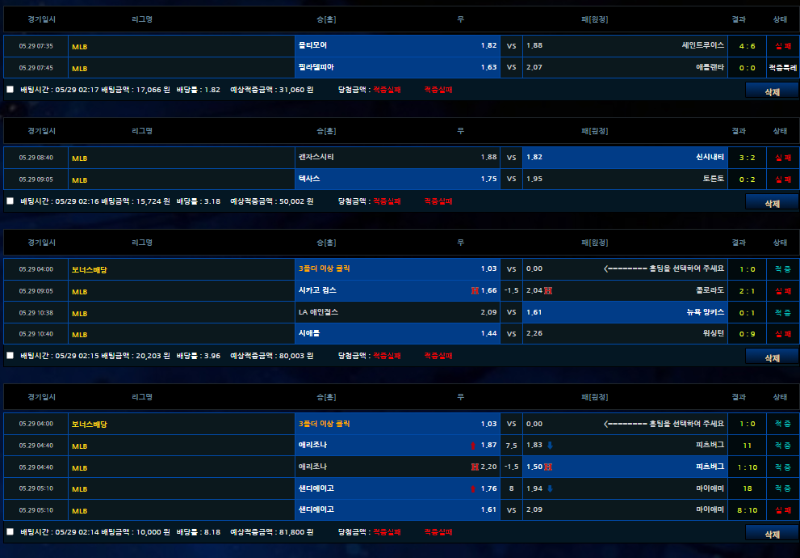
Task: Delete the bet with 배팅금액 10,000 원
Action: [x=772, y=534]
